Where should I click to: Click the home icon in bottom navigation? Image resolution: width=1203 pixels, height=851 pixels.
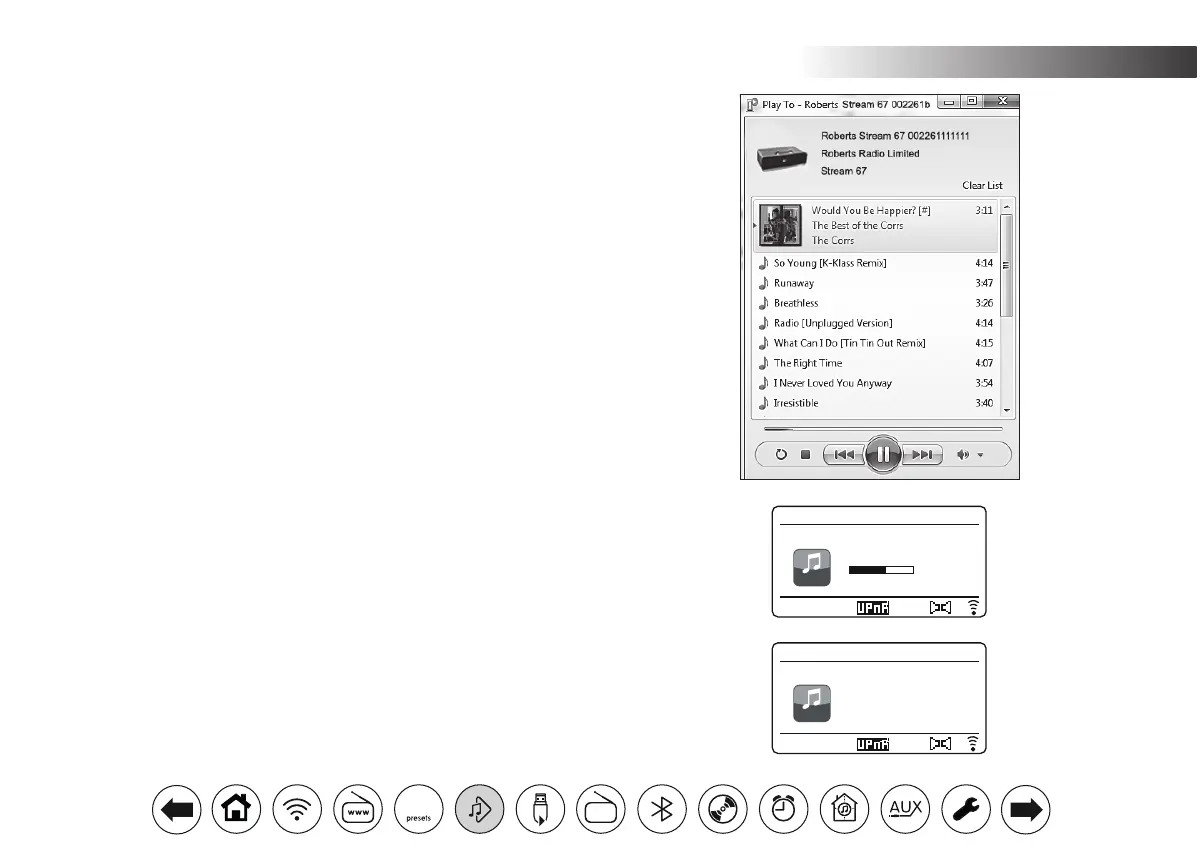coord(236,808)
